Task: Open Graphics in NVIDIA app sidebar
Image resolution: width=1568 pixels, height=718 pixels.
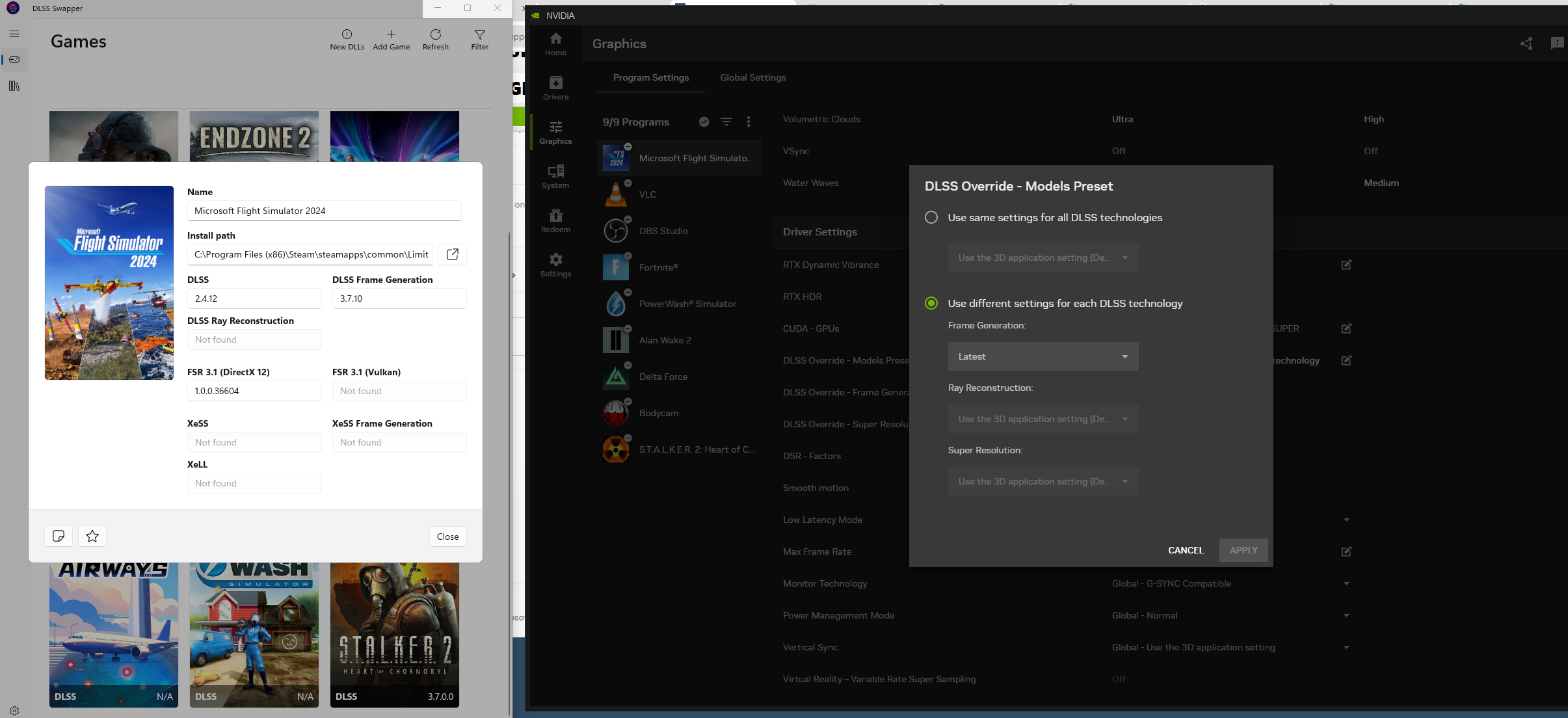Action: [x=555, y=133]
